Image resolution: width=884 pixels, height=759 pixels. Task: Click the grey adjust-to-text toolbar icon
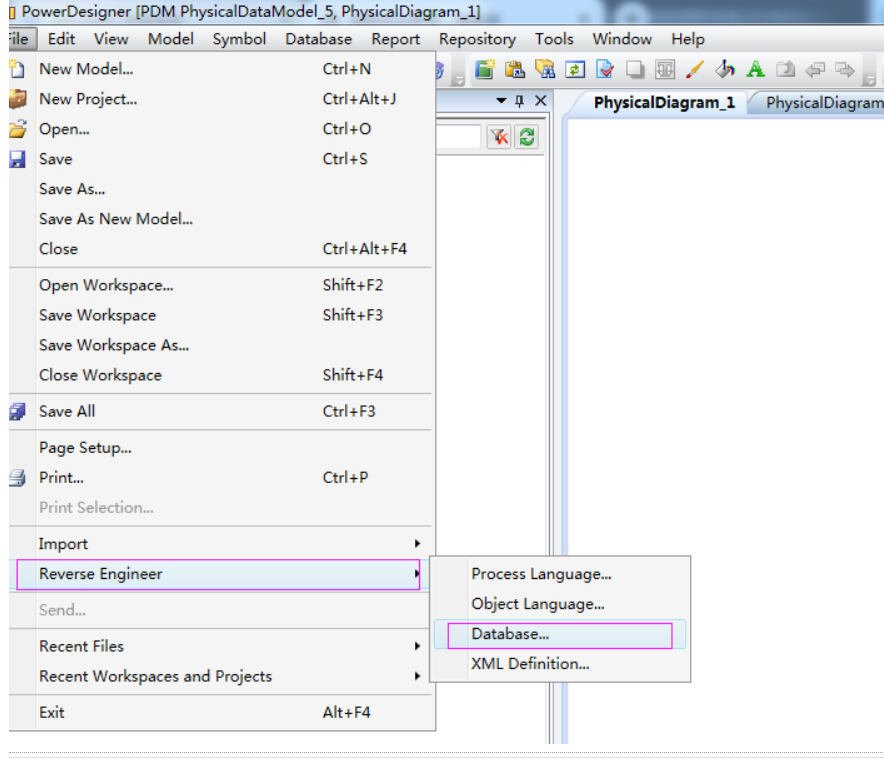click(665, 69)
